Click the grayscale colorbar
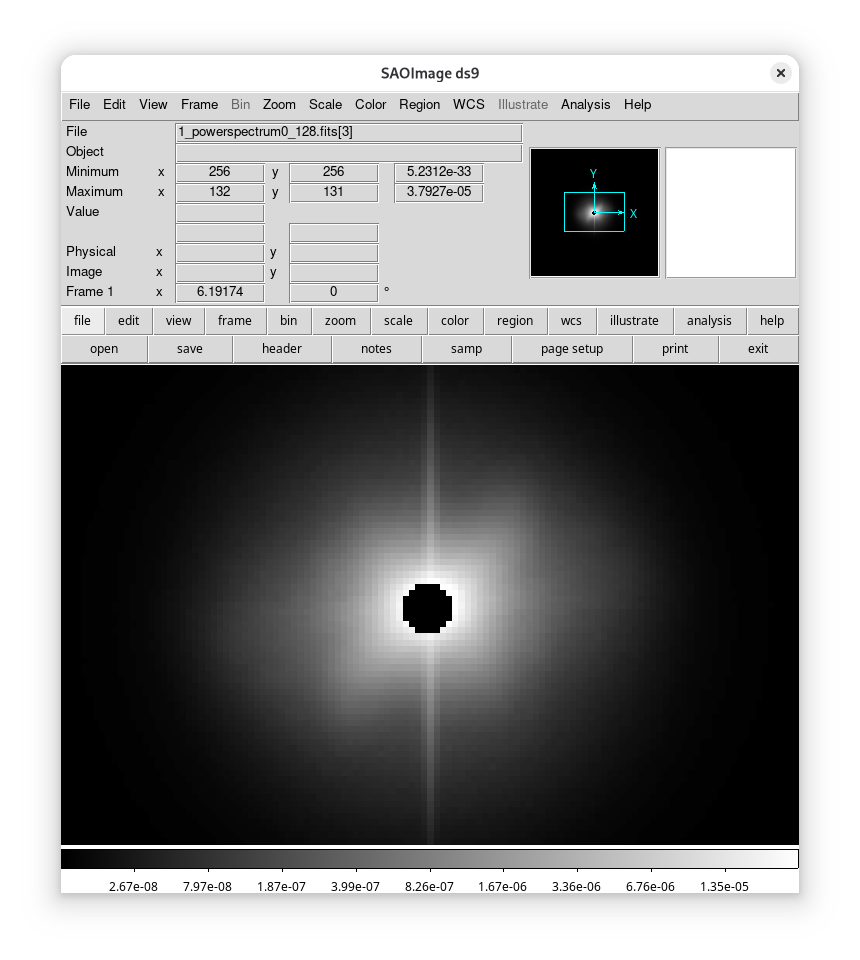The width and height of the screenshot is (860, 960). tap(429, 858)
